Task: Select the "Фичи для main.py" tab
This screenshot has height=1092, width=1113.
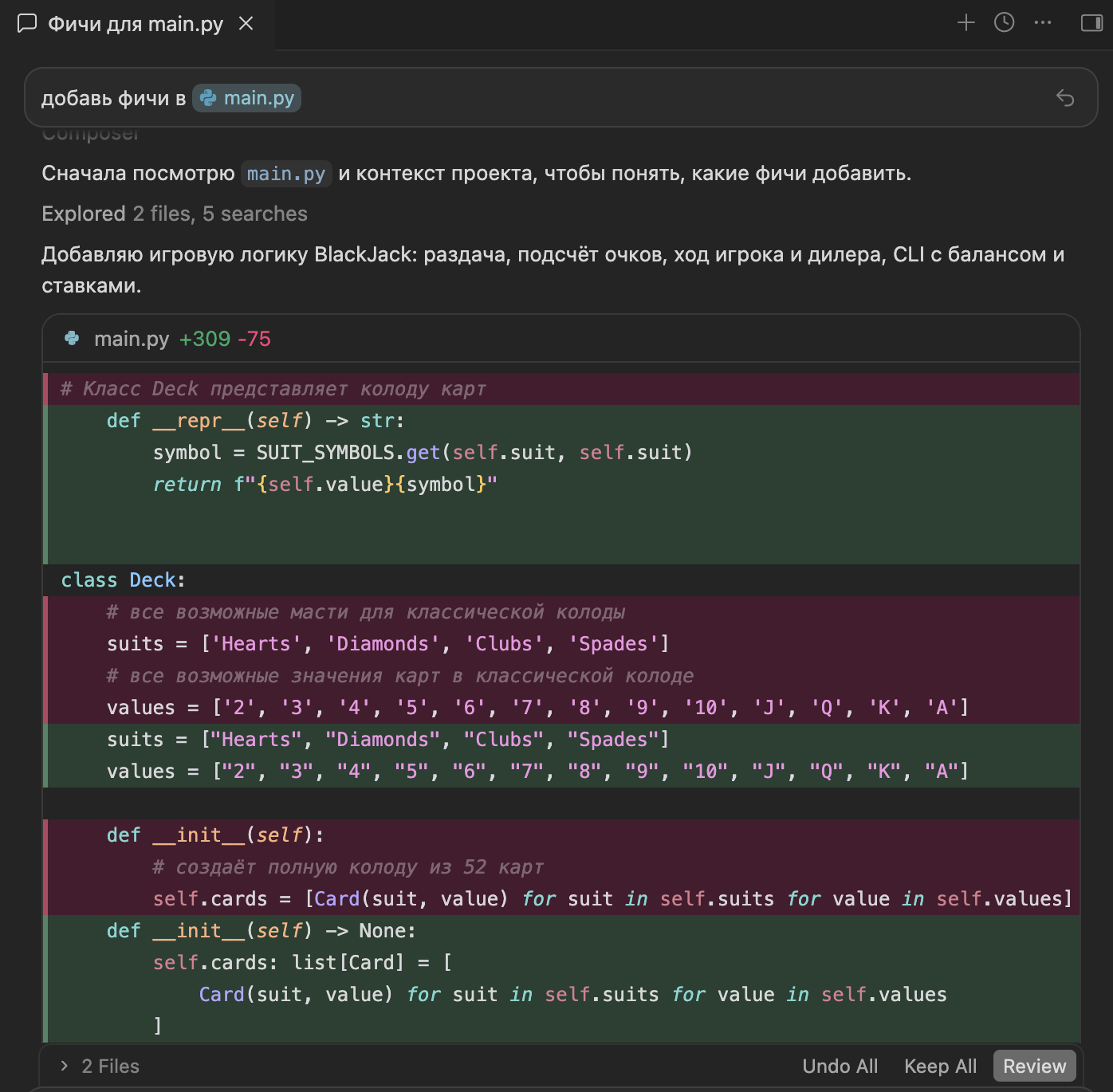Action: point(136,24)
